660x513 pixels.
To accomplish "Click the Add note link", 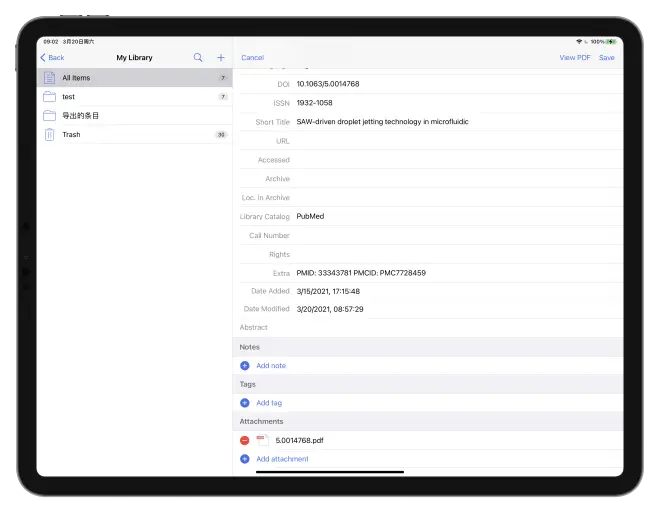I will click(x=271, y=366).
